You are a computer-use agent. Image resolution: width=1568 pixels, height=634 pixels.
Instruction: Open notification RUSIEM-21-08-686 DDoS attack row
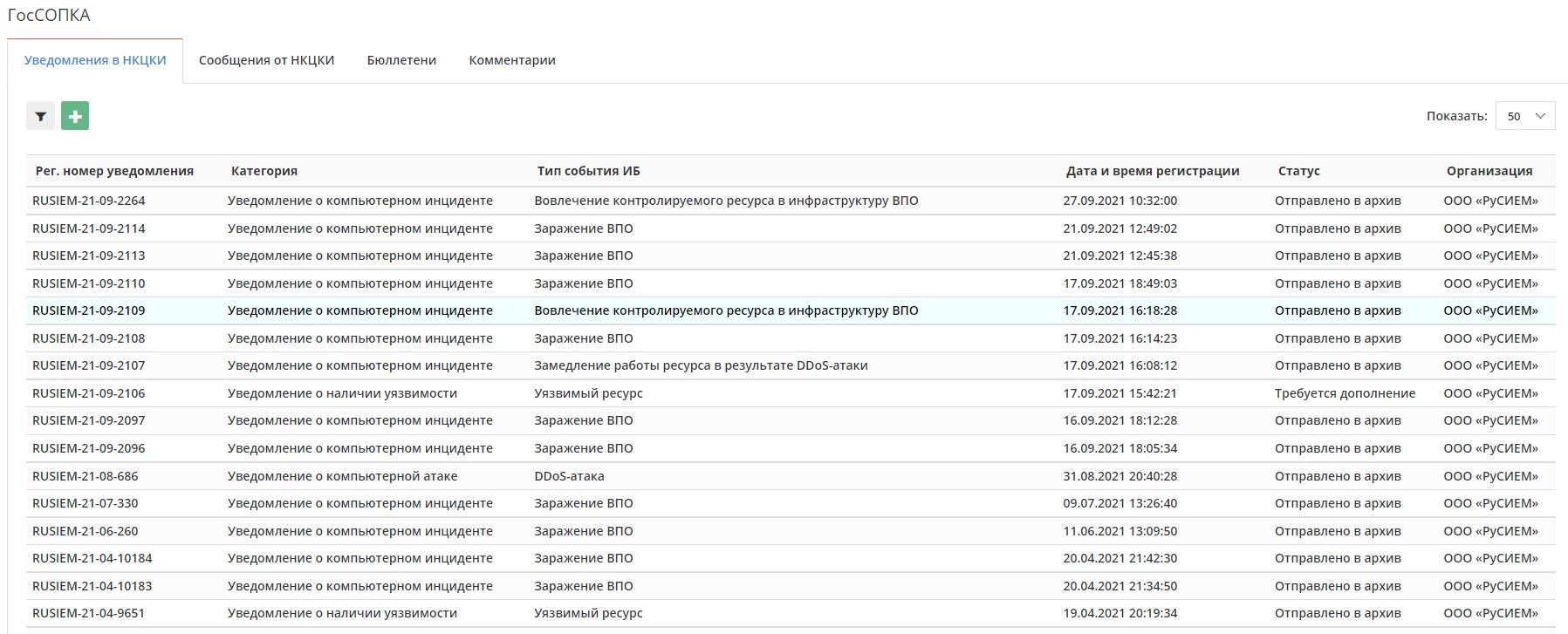(86, 476)
